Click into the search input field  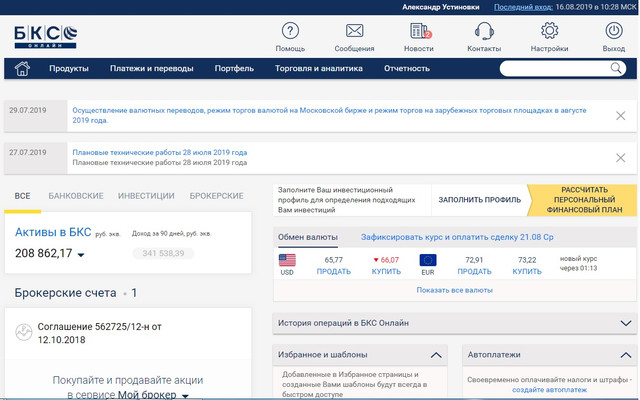point(555,68)
